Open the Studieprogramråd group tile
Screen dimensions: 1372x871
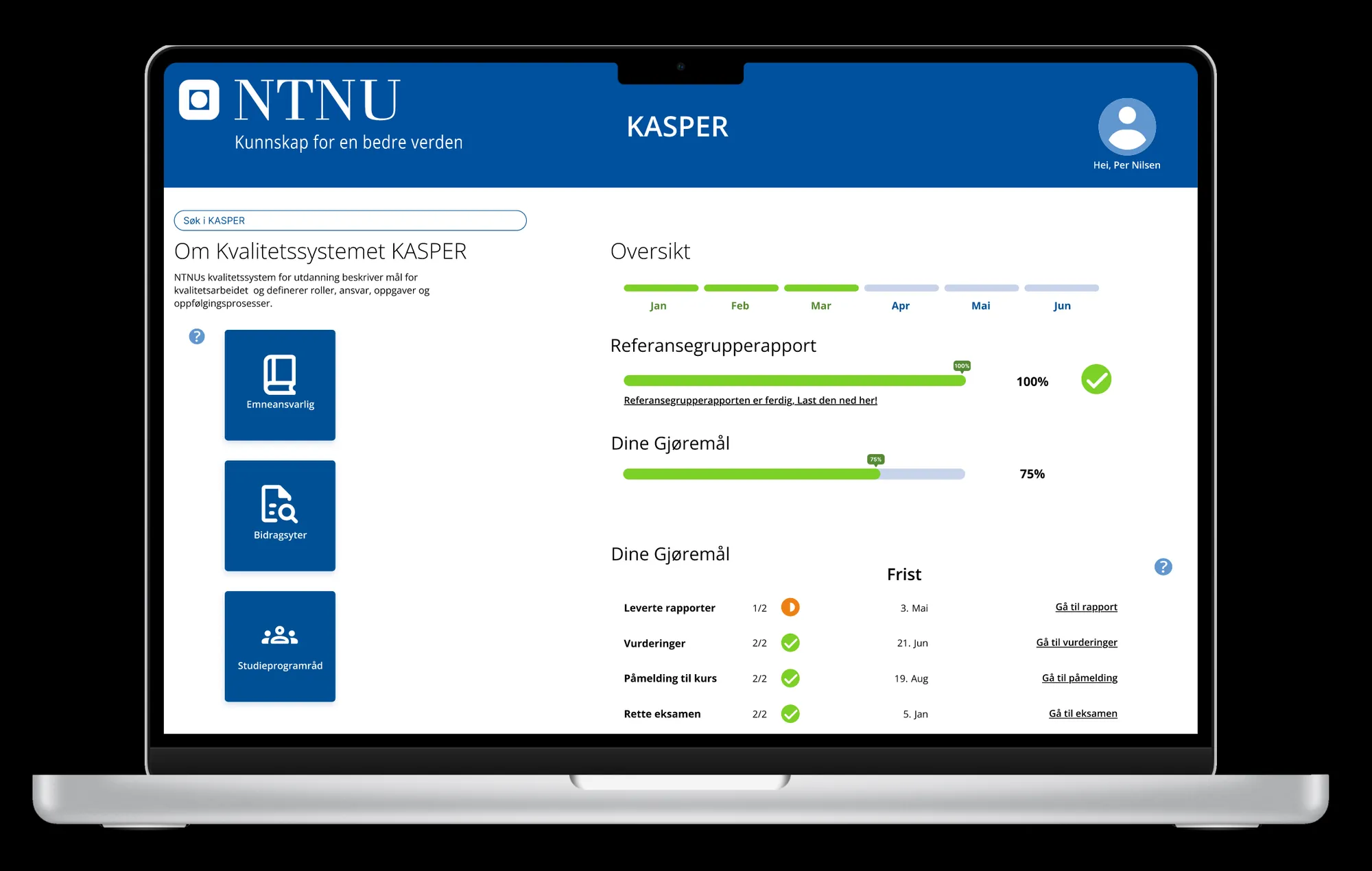(x=280, y=645)
